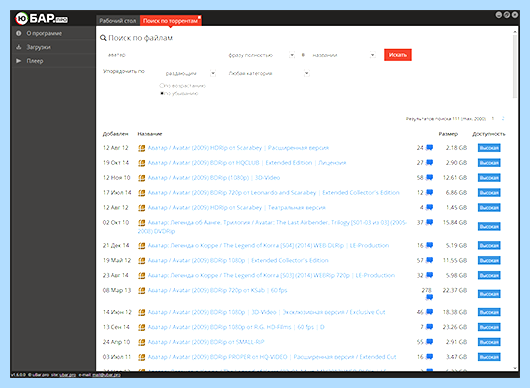Click the file icon in the 5.19 GB row

[142, 246]
